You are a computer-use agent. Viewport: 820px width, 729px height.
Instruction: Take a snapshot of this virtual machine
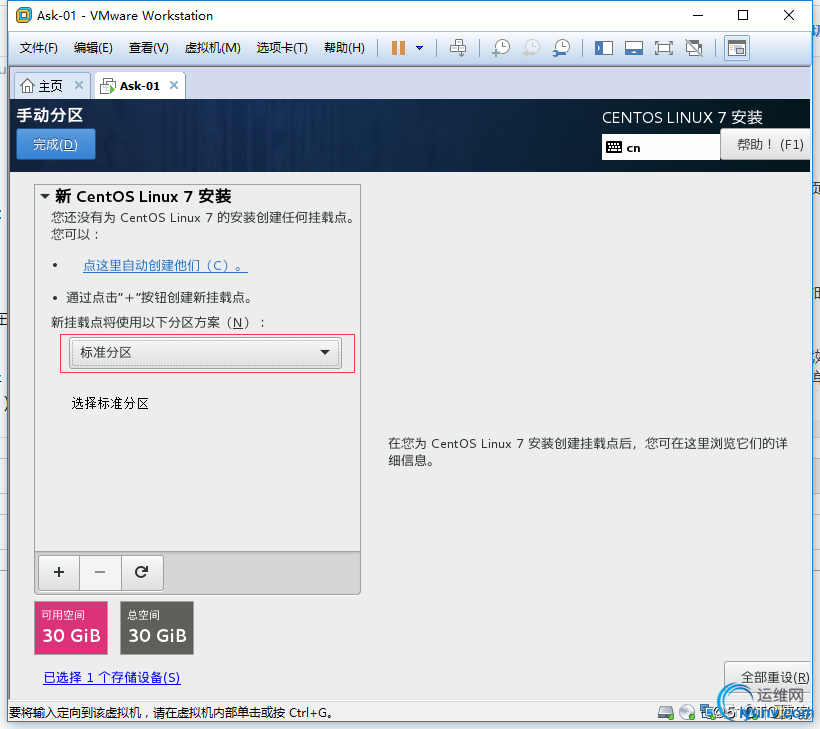[x=501, y=48]
